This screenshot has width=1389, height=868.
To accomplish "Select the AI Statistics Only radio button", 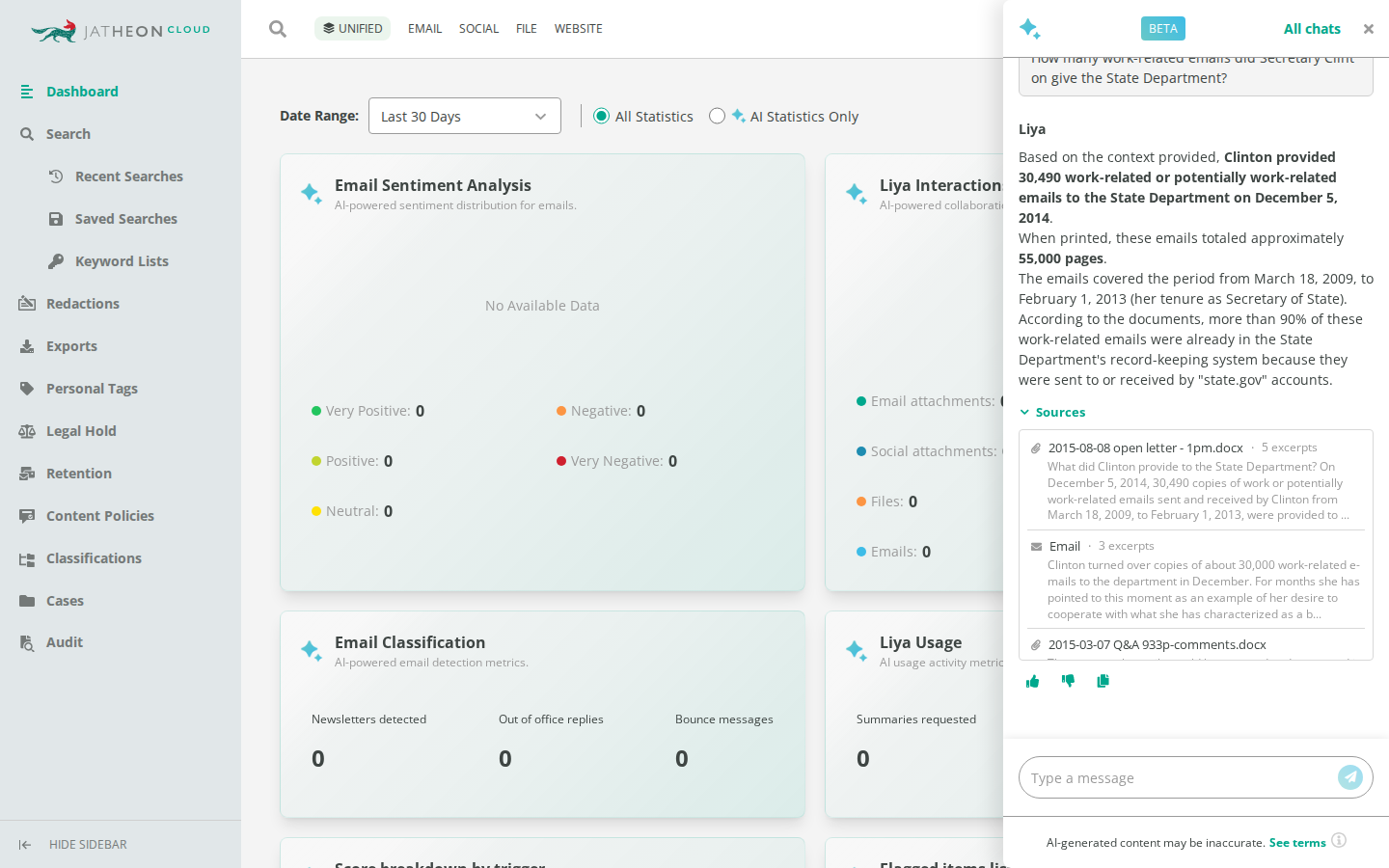I will click(717, 116).
